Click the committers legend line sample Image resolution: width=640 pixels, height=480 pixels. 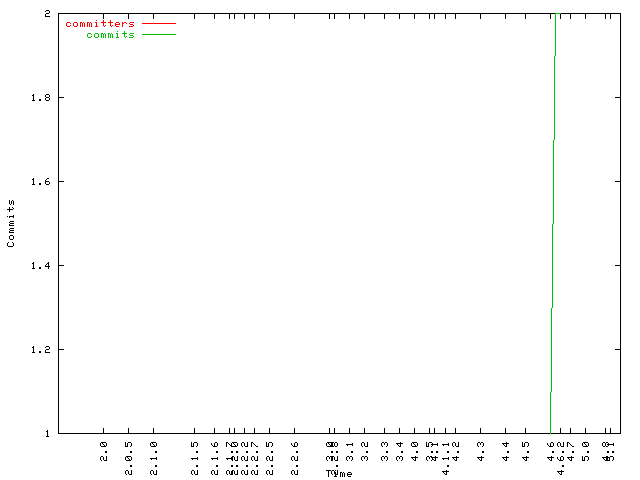(x=158, y=23)
